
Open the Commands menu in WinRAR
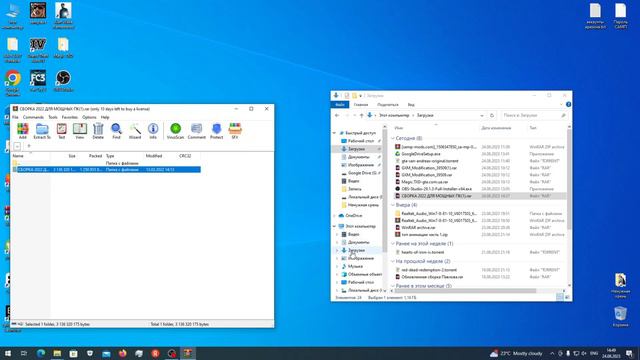coord(33,117)
